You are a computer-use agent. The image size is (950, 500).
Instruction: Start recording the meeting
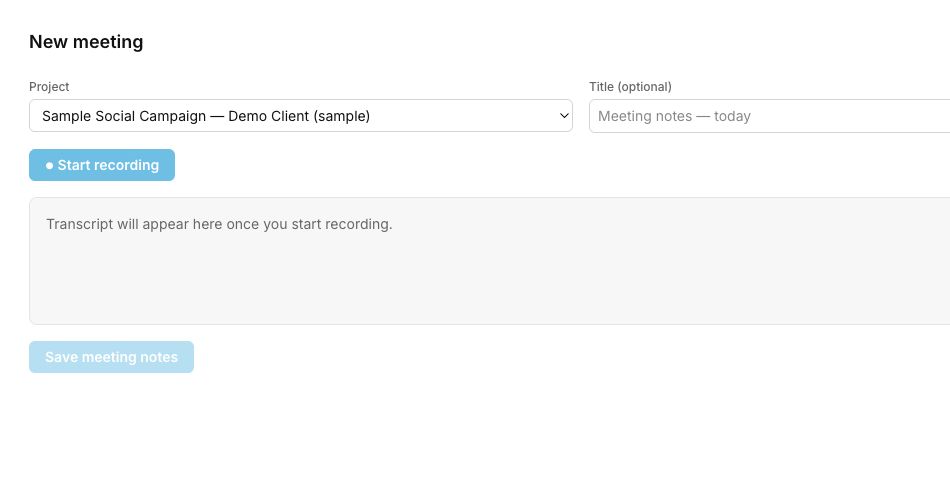click(102, 165)
